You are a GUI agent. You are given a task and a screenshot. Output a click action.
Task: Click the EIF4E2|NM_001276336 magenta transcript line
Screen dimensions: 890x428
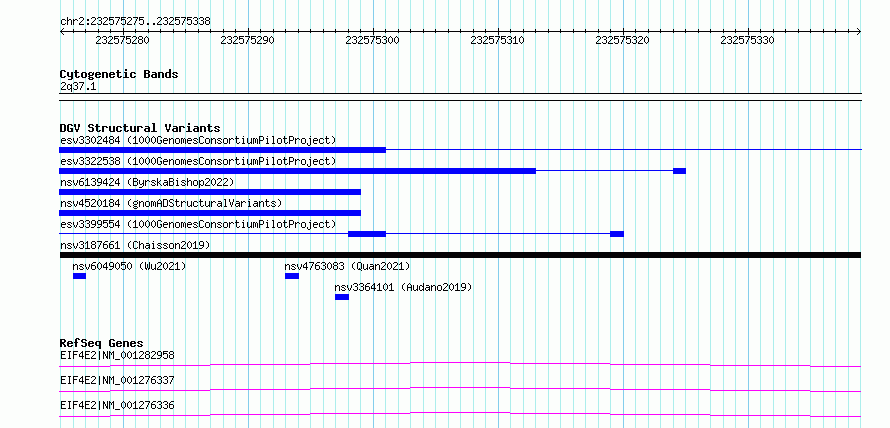click(460, 414)
